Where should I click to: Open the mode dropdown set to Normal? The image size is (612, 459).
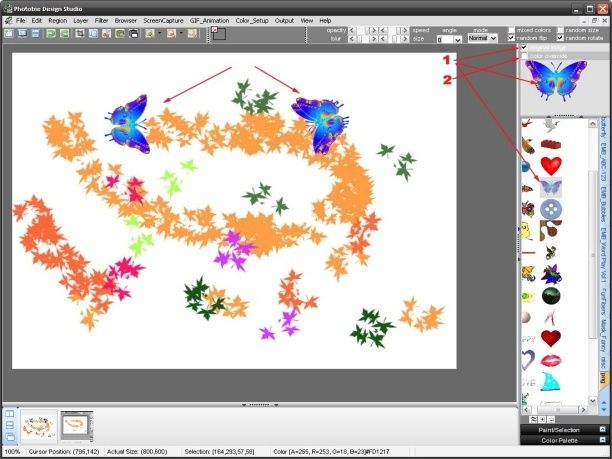click(482, 38)
